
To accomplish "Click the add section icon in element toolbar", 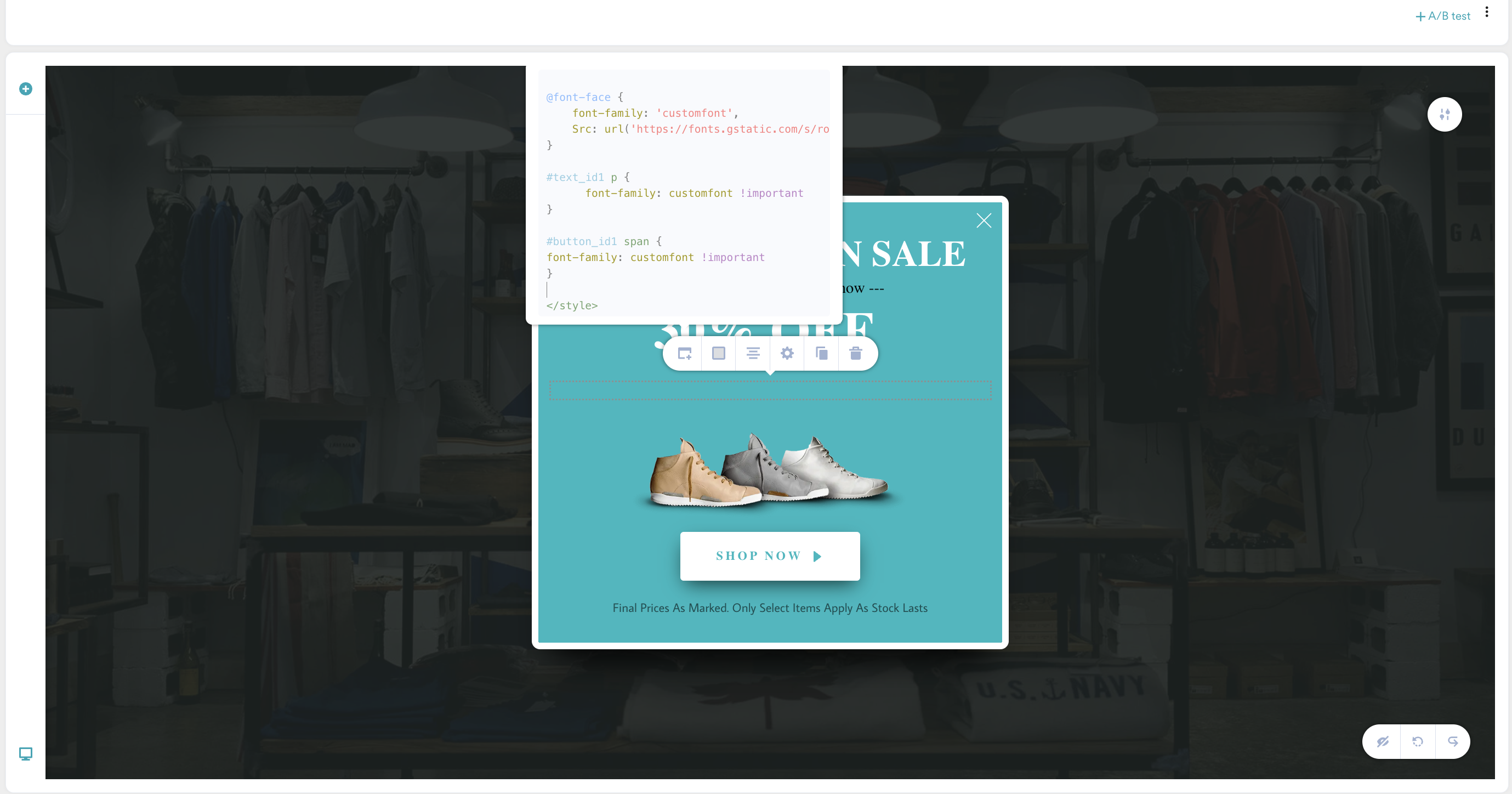I will pos(684,353).
